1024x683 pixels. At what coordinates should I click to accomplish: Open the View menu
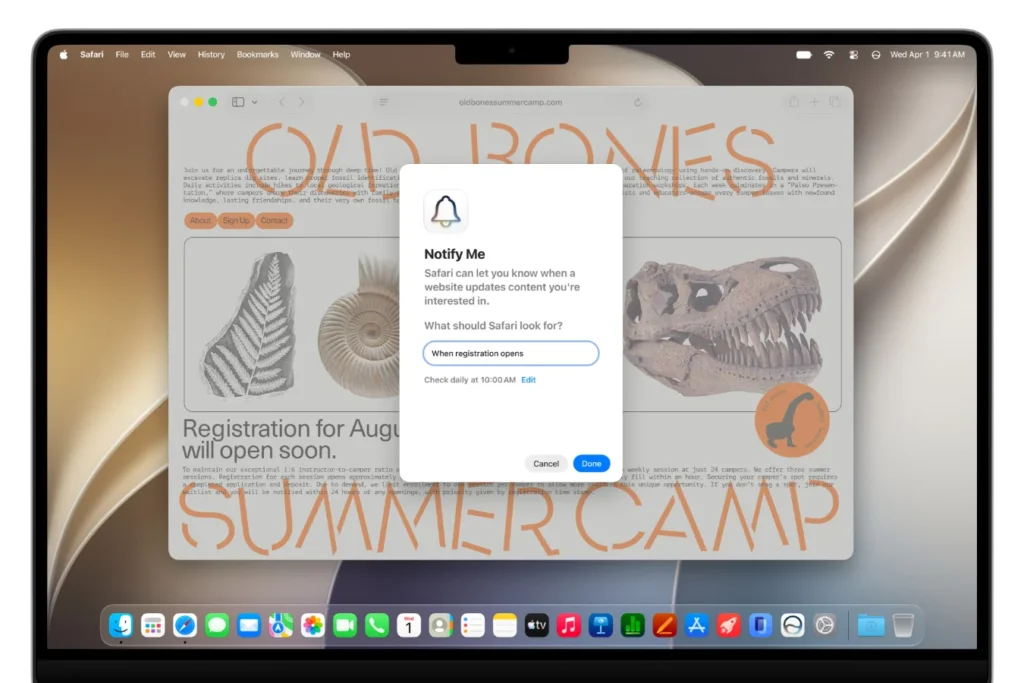click(x=176, y=55)
